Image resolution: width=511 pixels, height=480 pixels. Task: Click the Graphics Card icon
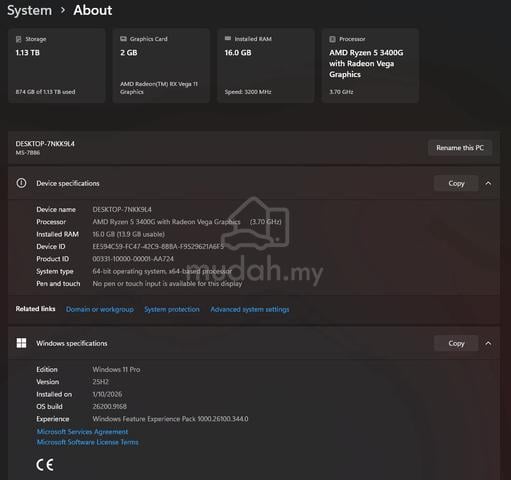[123, 39]
